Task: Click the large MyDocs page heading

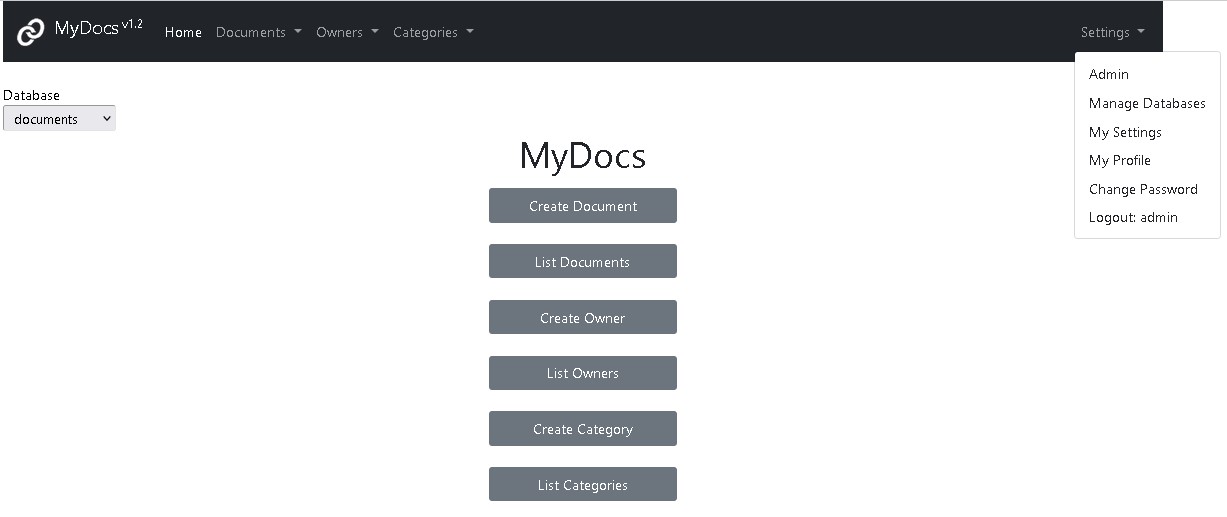Action: click(x=583, y=156)
